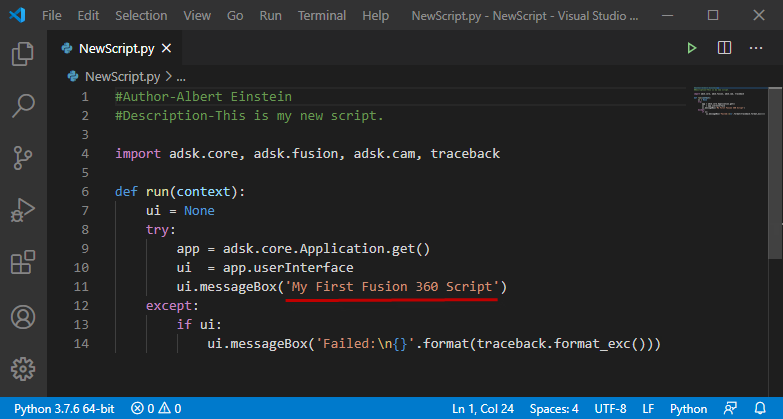This screenshot has height=419, width=783.
Task: Go to line via Ln 1, Col 24
Action: [x=483, y=409]
